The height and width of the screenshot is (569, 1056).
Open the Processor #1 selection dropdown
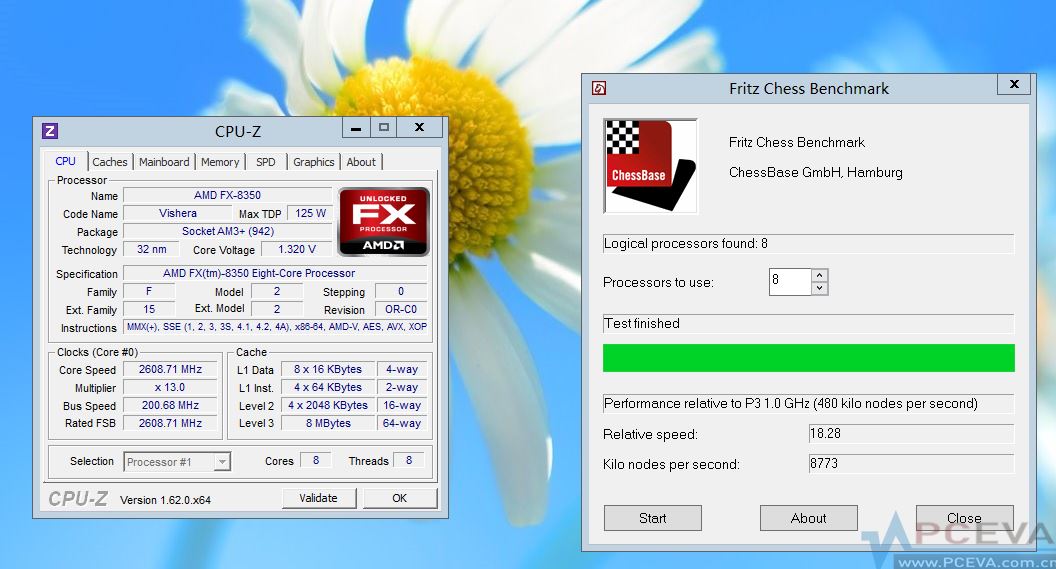222,462
